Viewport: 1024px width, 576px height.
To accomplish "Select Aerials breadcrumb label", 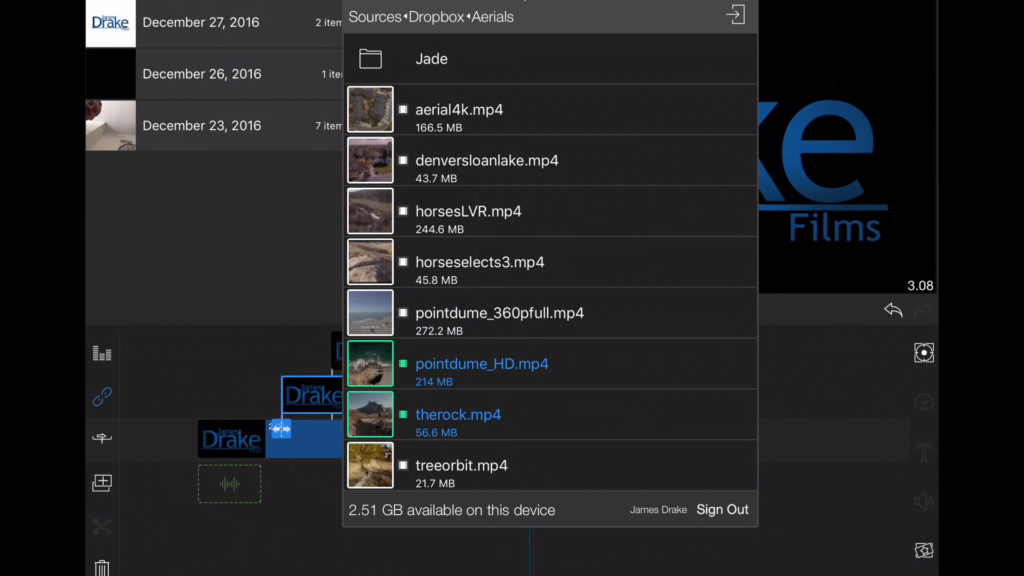I will tap(492, 17).
